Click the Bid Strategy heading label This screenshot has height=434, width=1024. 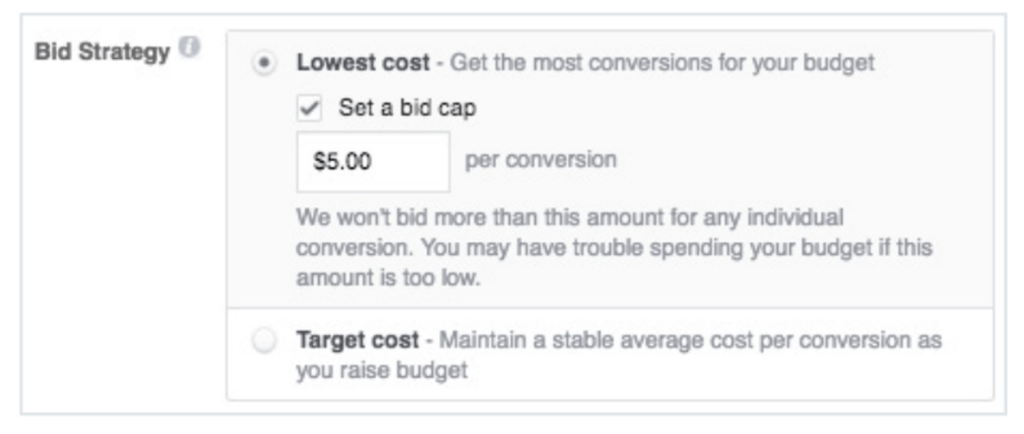pyautogui.click(x=102, y=52)
